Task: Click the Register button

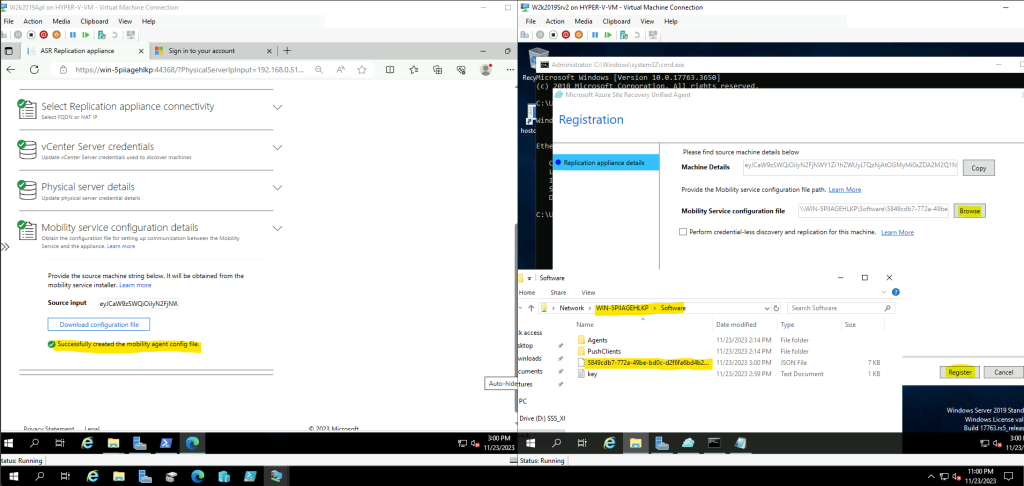Action: (x=959, y=372)
